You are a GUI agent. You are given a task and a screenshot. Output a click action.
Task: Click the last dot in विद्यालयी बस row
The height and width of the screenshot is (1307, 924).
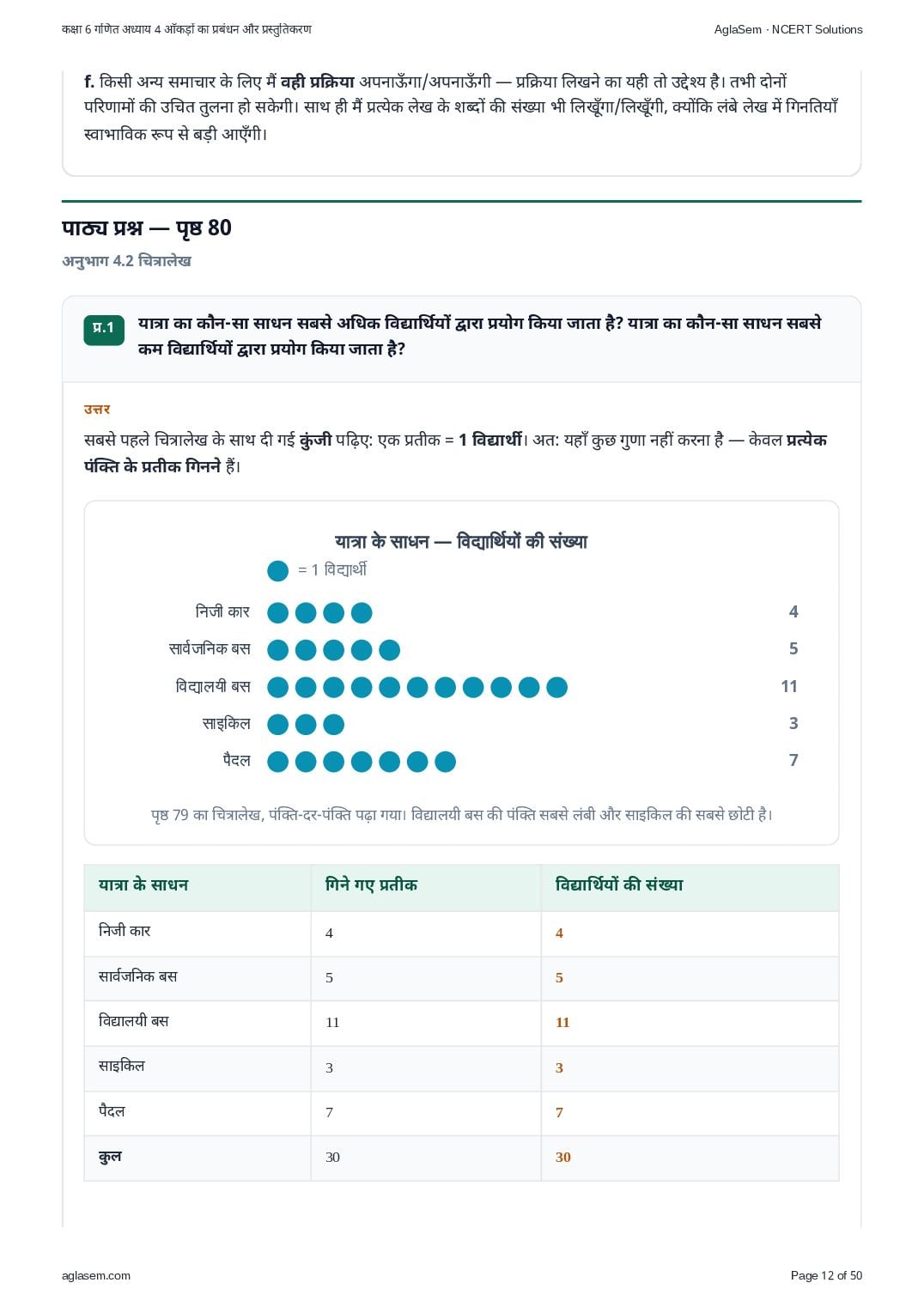click(x=556, y=687)
